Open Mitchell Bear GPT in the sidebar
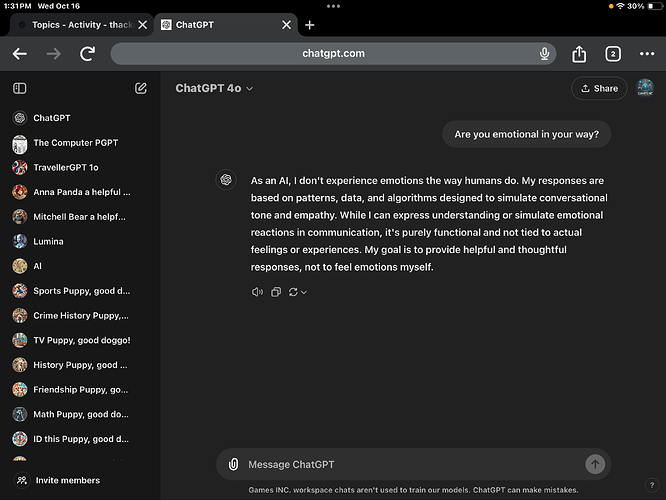This screenshot has height=500, width=666. click(80, 217)
